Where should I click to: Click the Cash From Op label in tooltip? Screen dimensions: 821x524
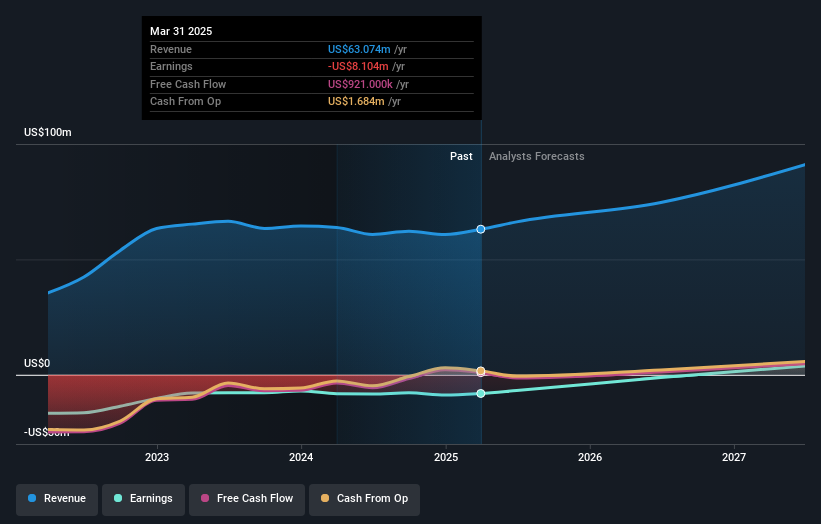[185, 102]
